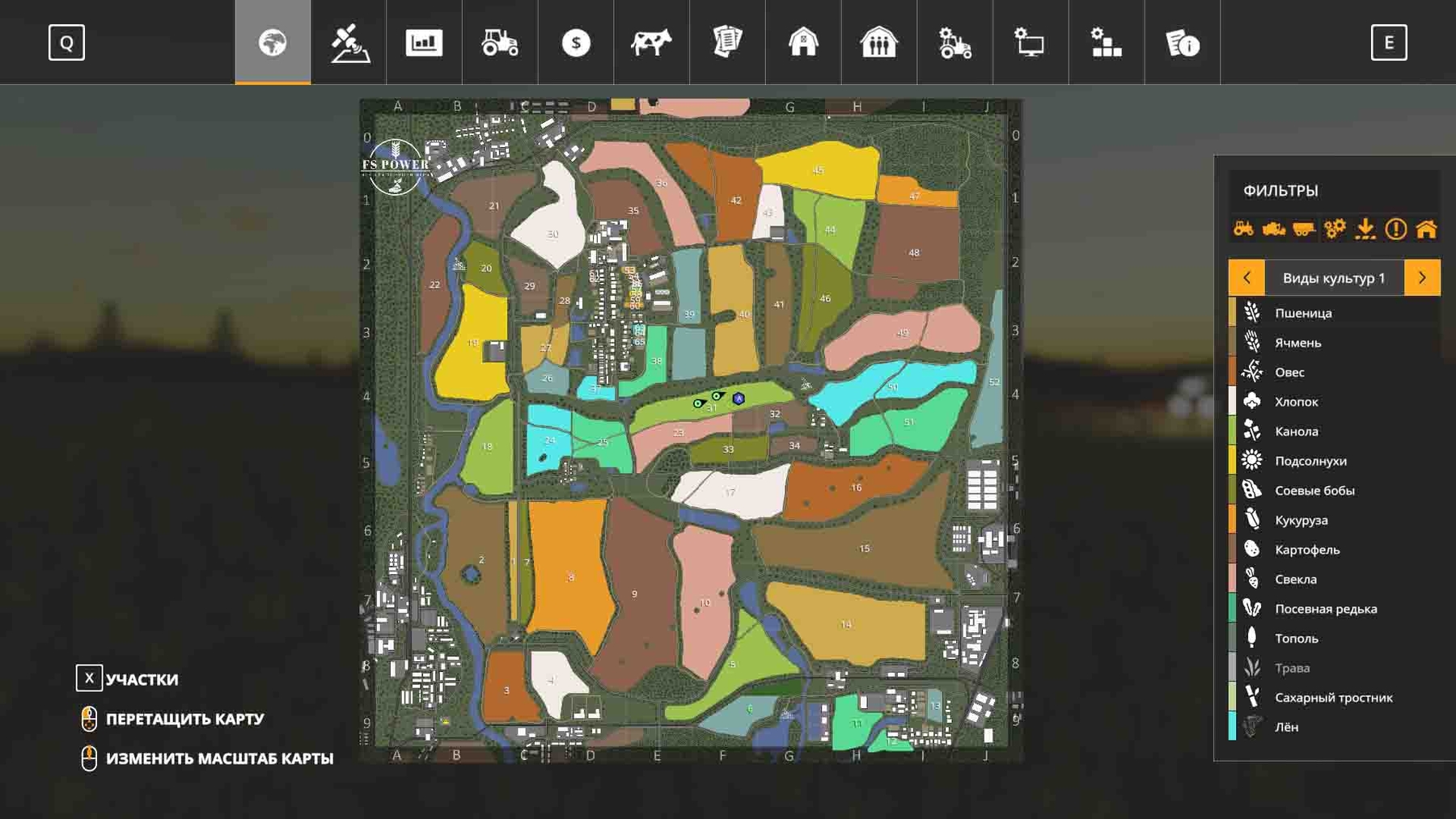Open the barn storage tab
The width and height of the screenshot is (1456, 819).
pyautogui.click(x=803, y=42)
